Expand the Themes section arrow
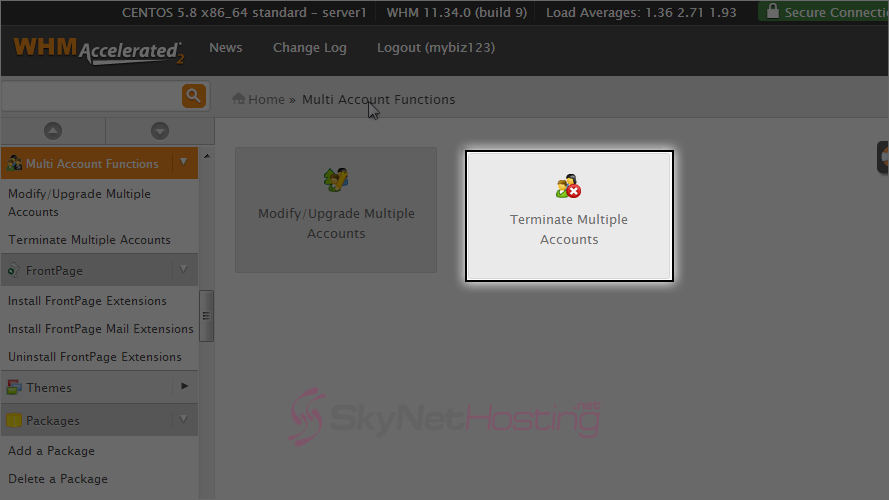Screen dimensions: 889x500 (x=184, y=386)
